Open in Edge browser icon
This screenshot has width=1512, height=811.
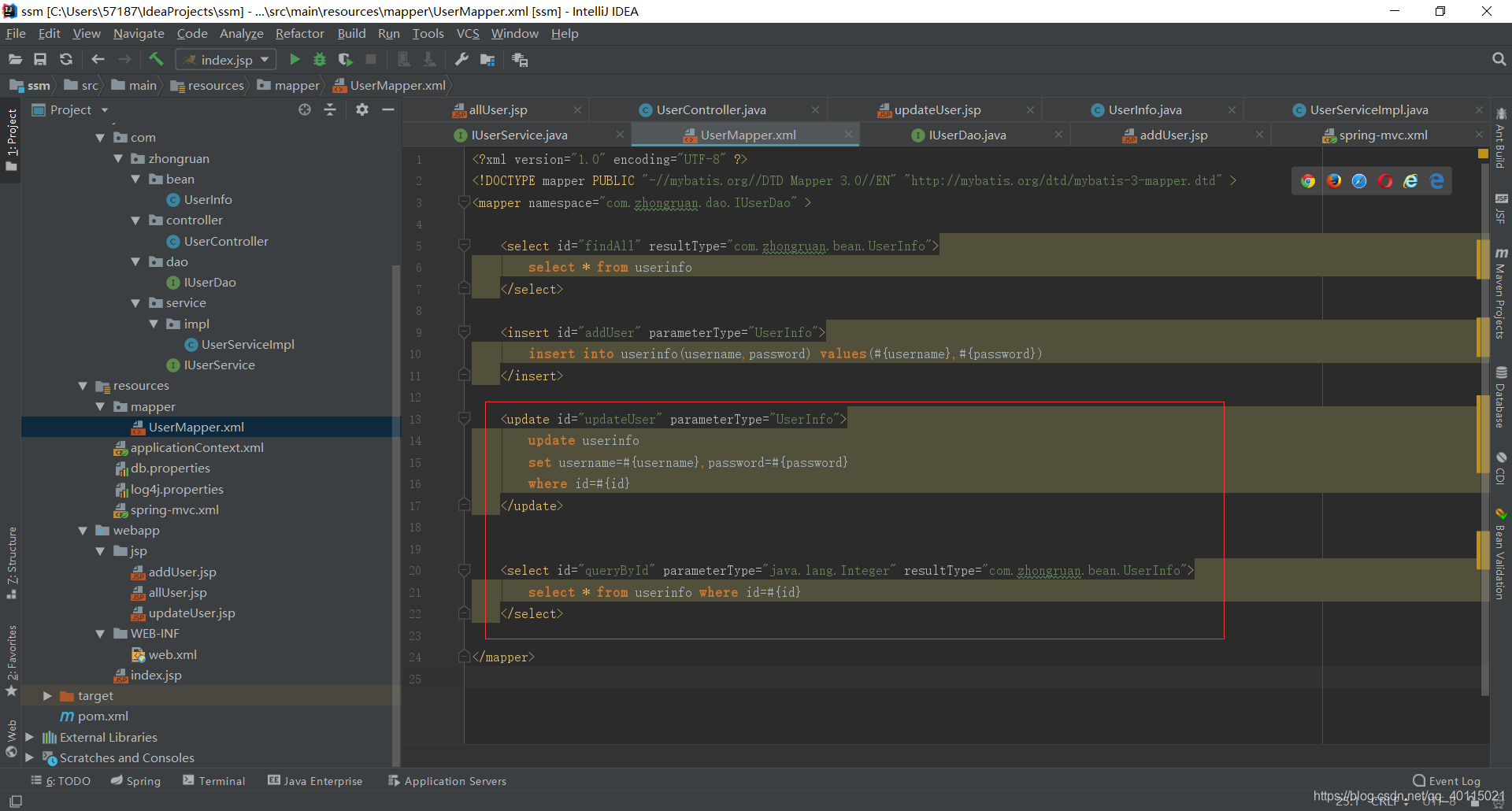1436,181
